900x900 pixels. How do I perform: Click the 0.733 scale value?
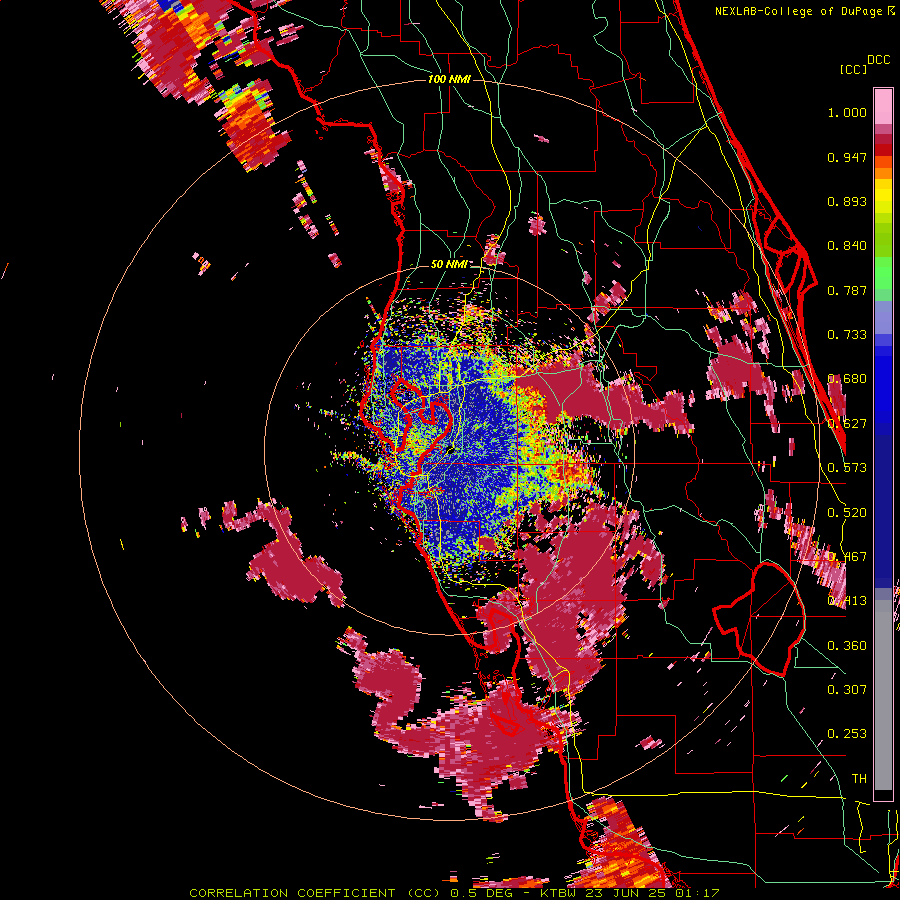(847, 335)
